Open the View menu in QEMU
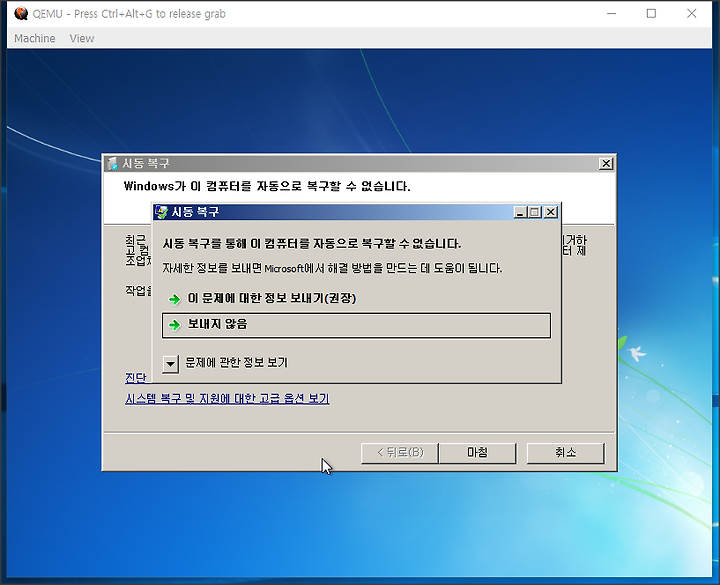The height and width of the screenshot is (585, 720). click(x=82, y=38)
